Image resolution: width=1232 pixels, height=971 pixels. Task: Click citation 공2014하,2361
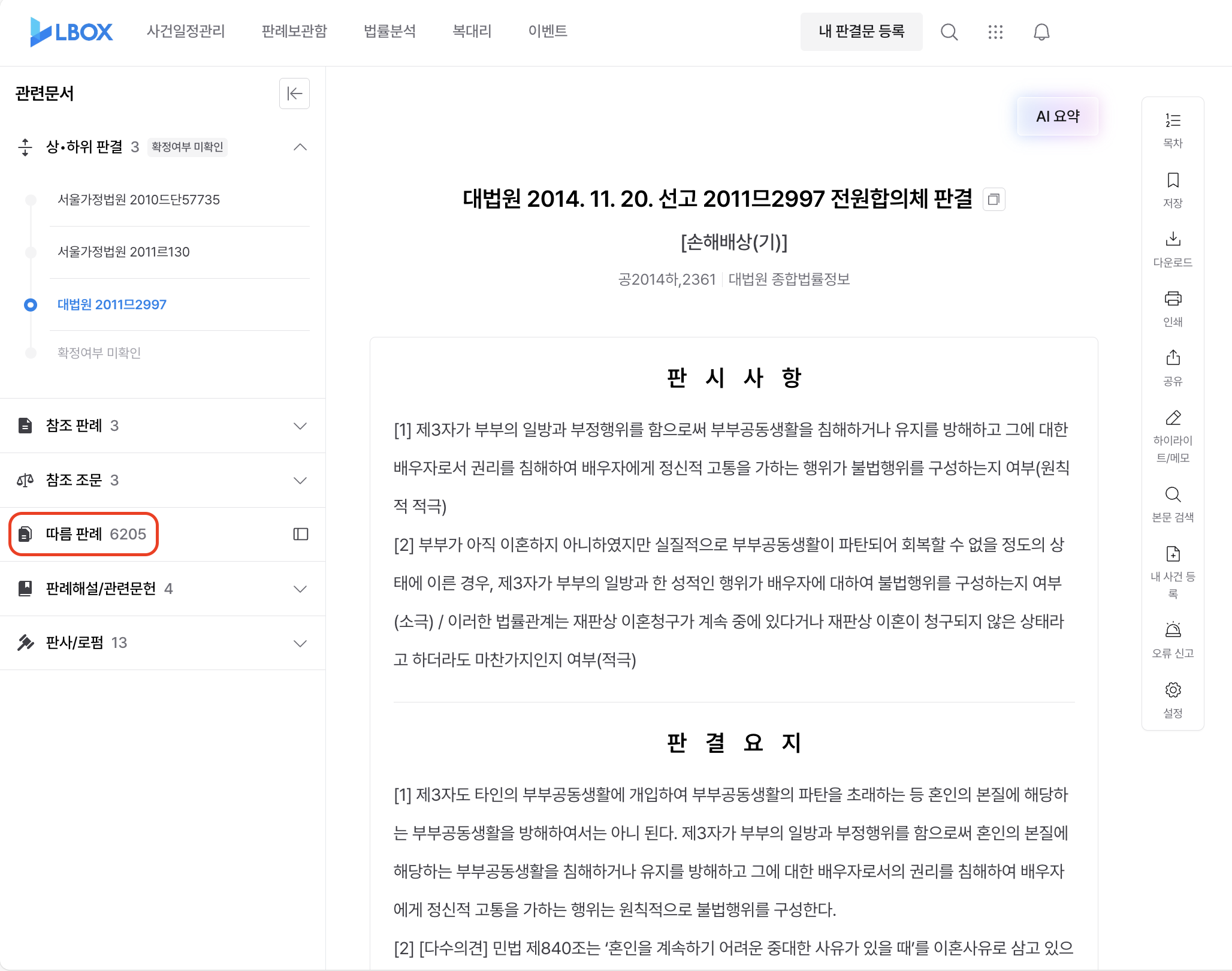point(667,279)
